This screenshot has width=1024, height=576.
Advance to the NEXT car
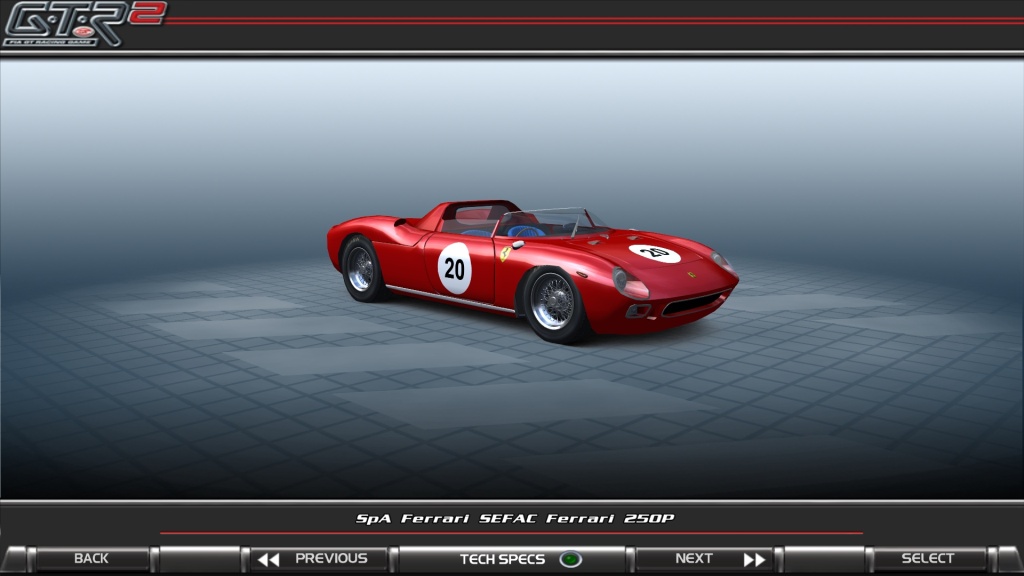click(x=705, y=559)
